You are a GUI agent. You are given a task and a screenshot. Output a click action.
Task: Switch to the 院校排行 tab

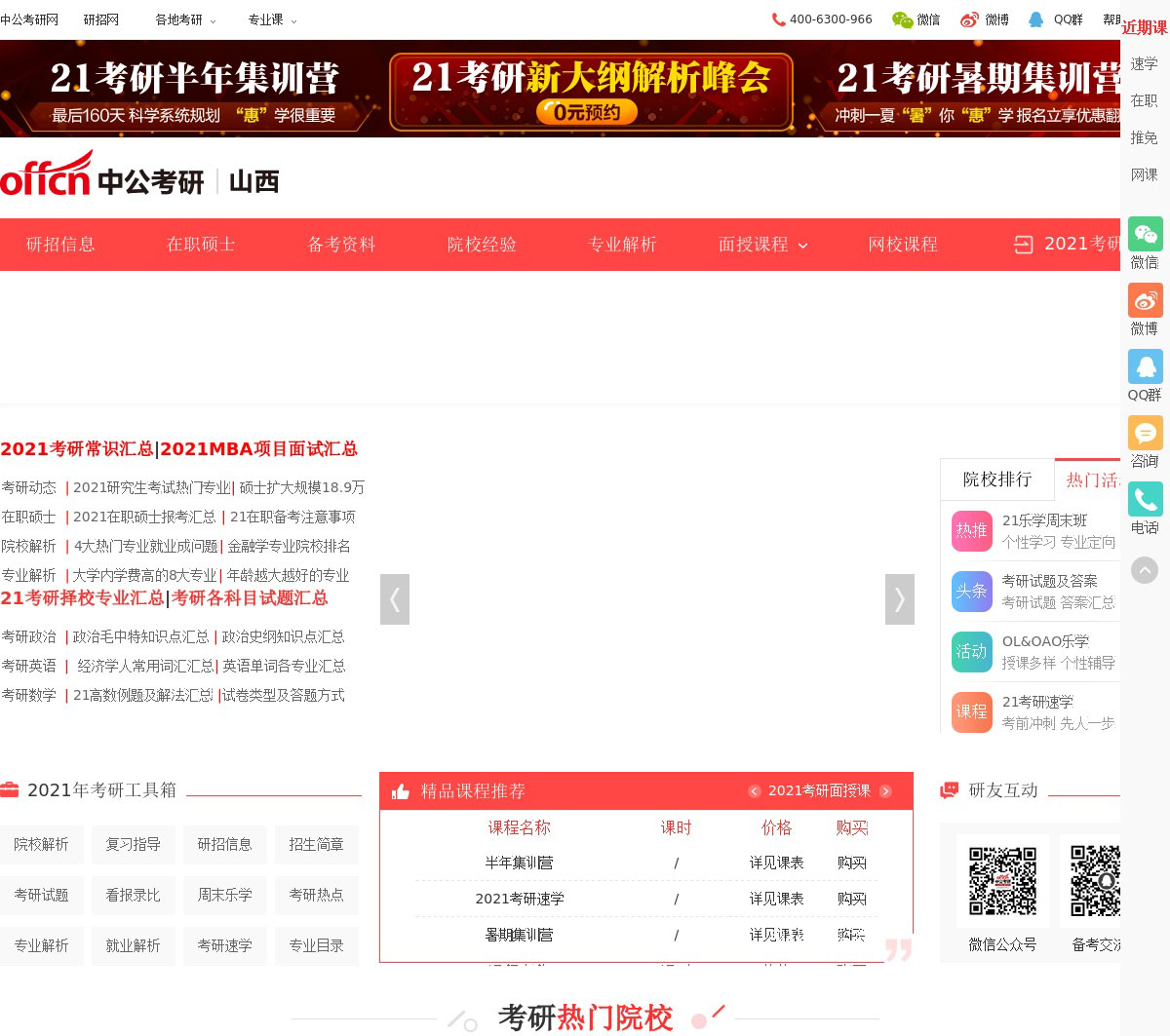[x=996, y=480]
